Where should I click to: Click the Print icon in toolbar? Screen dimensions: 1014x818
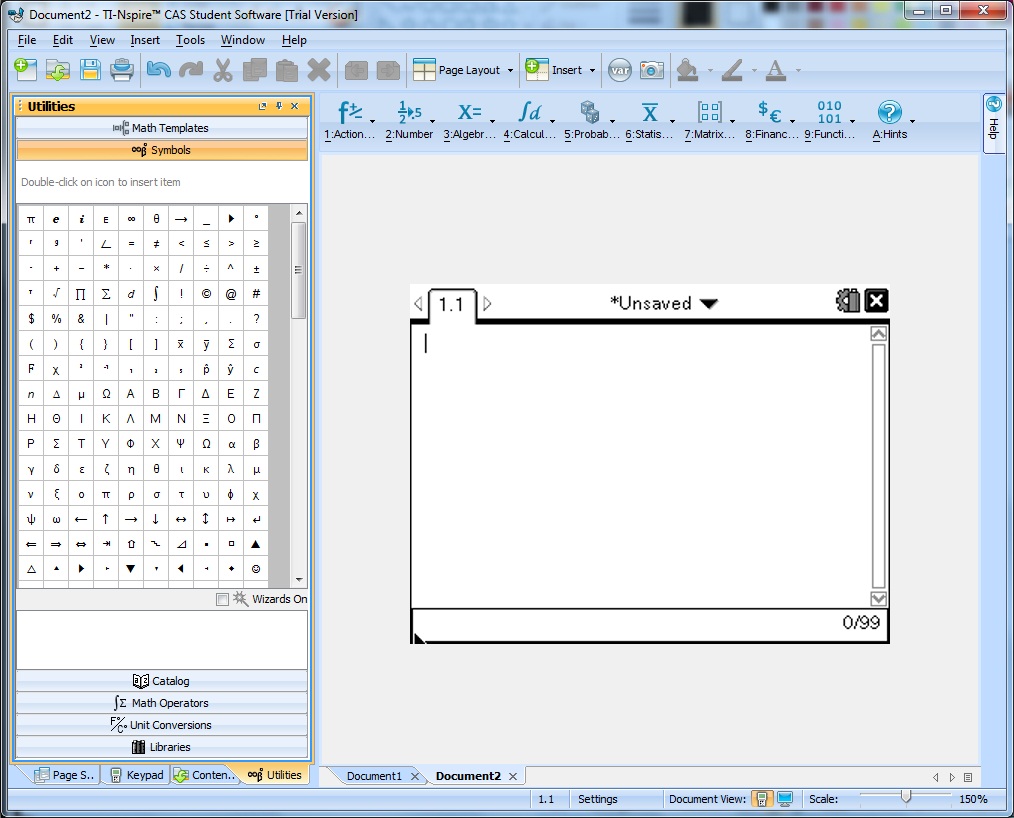tap(122, 70)
